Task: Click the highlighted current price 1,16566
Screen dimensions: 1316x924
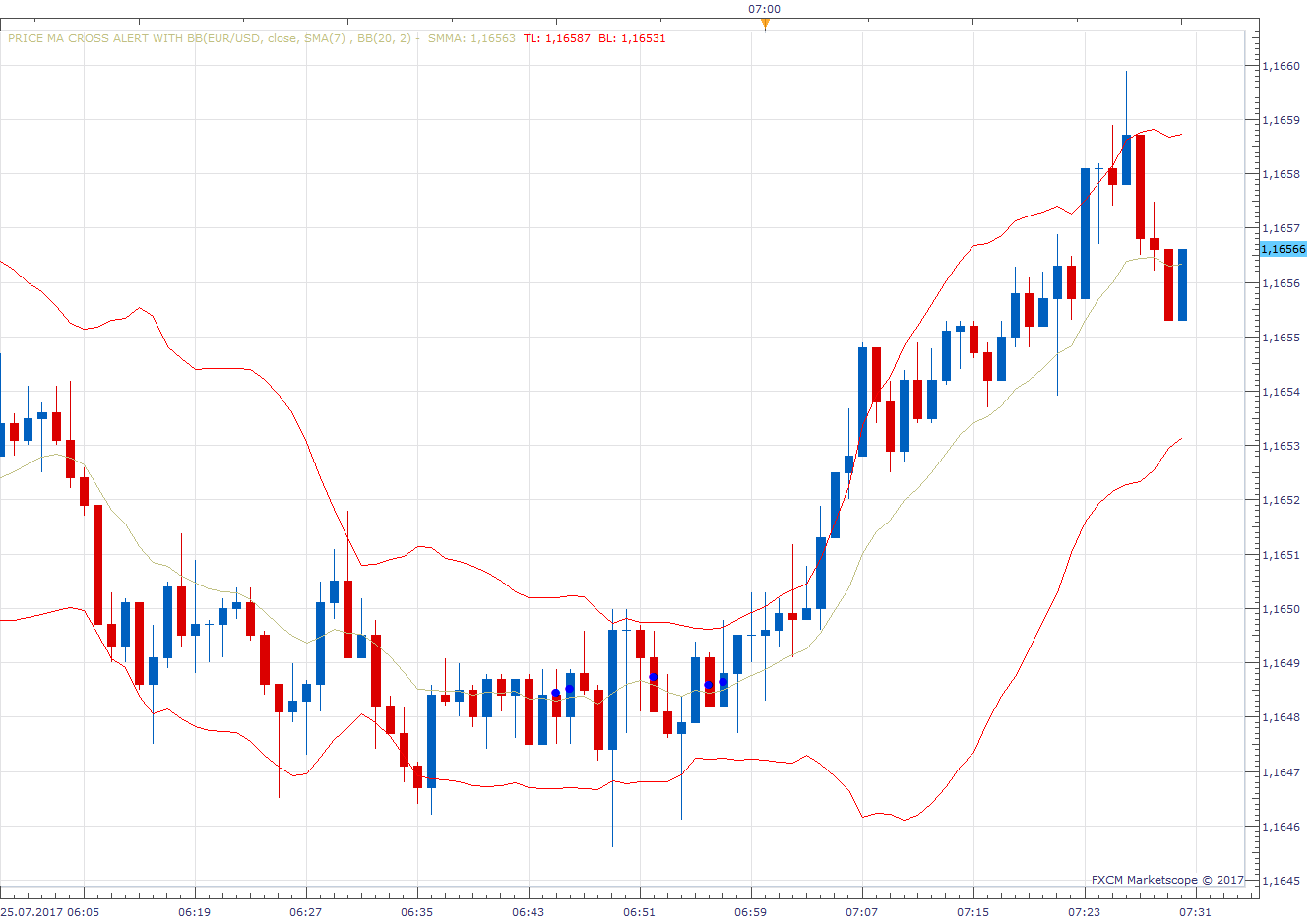Action: pyautogui.click(x=1284, y=249)
